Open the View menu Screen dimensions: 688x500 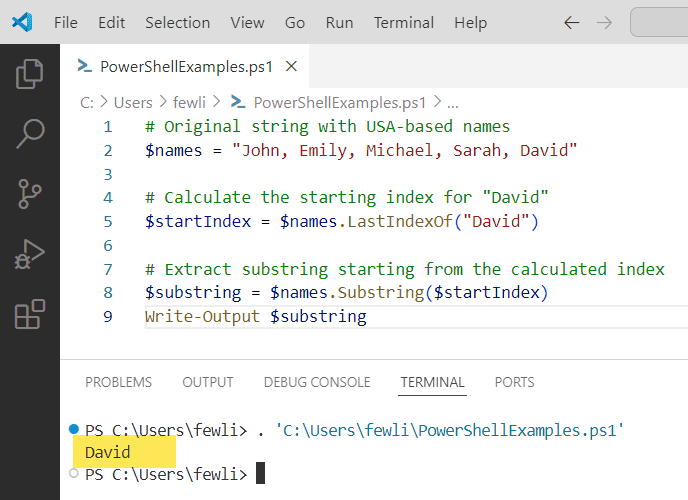247,22
